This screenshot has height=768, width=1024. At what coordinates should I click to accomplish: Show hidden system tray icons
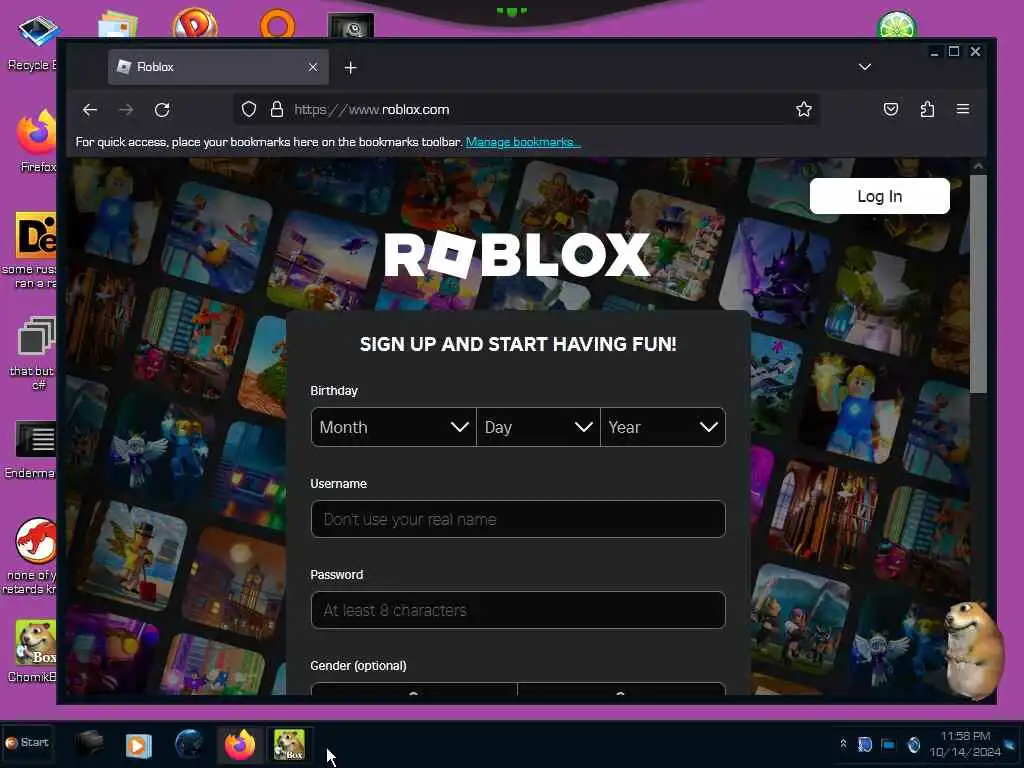pos(843,743)
